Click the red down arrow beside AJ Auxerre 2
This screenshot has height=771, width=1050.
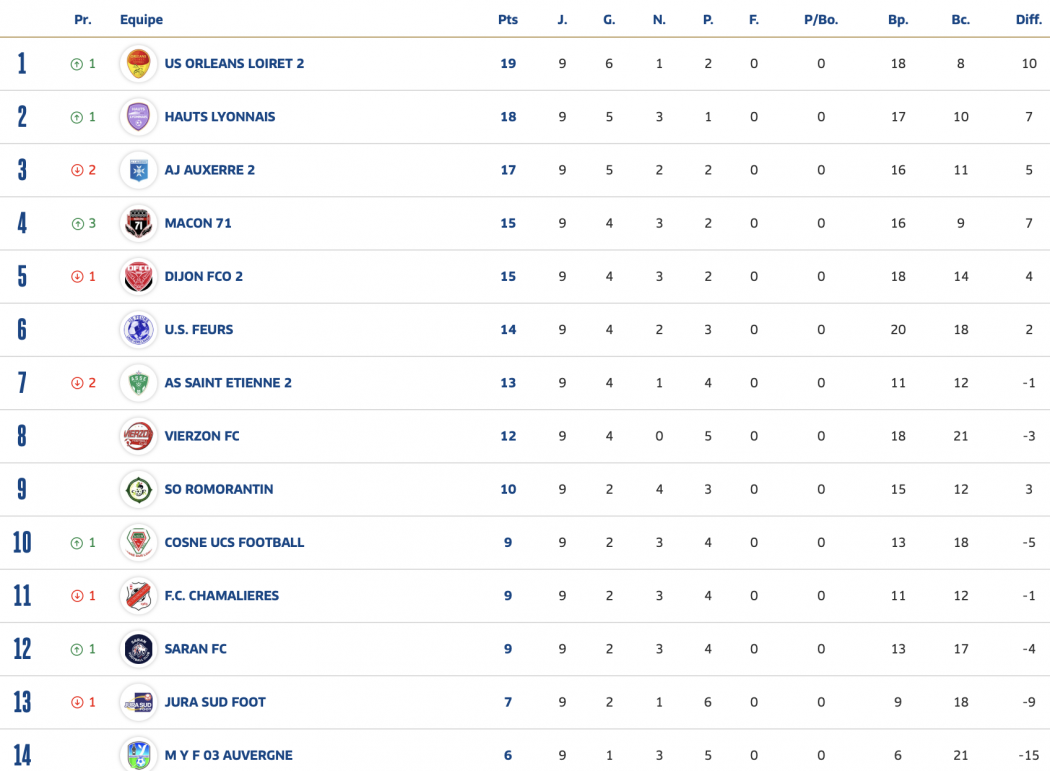click(77, 171)
